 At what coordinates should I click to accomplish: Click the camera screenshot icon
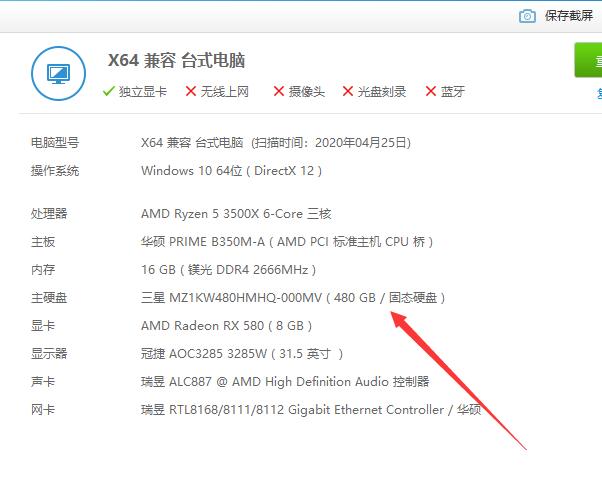527,16
